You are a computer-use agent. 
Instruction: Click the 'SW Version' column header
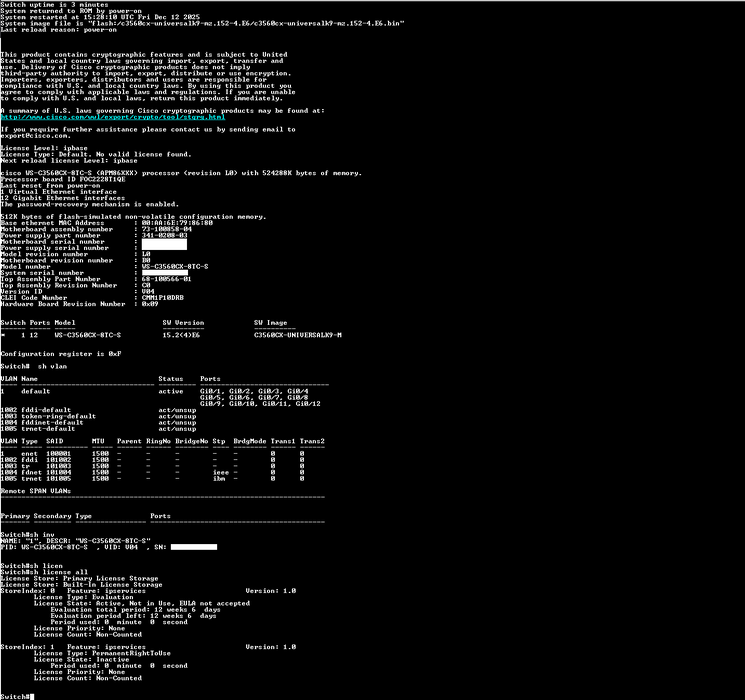(x=183, y=323)
